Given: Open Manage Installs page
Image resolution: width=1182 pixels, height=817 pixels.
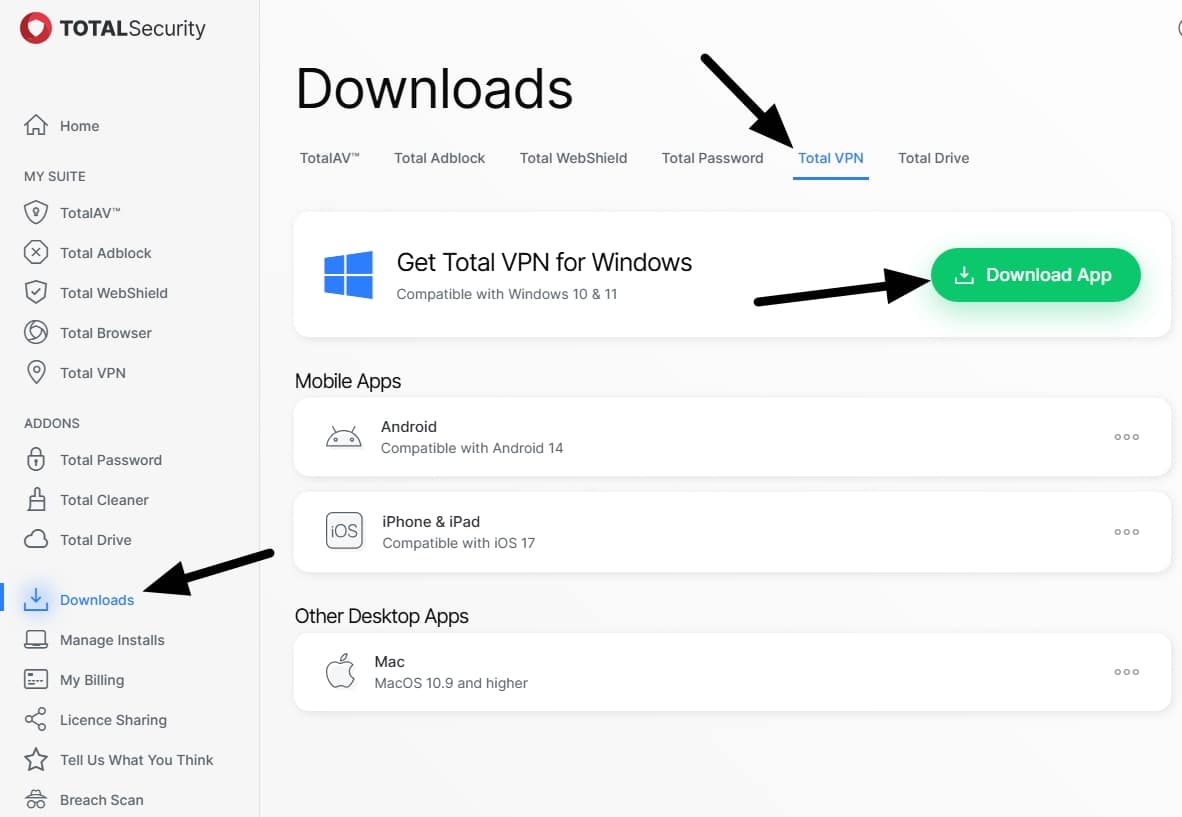Looking at the screenshot, I should [112, 640].
